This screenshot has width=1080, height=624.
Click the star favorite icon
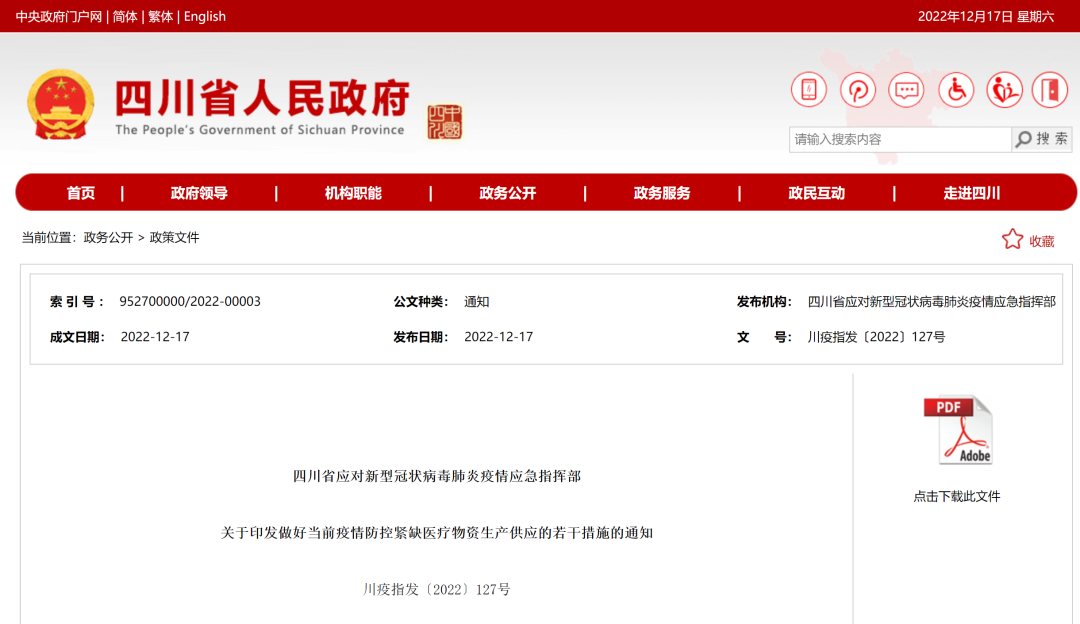point(1012,239)
